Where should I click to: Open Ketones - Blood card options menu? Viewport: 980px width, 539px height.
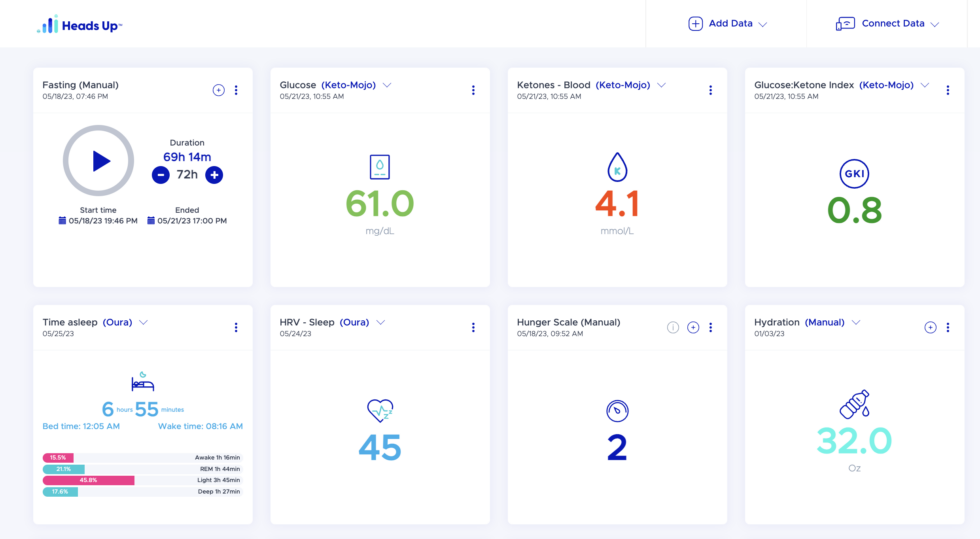point(711,90)
